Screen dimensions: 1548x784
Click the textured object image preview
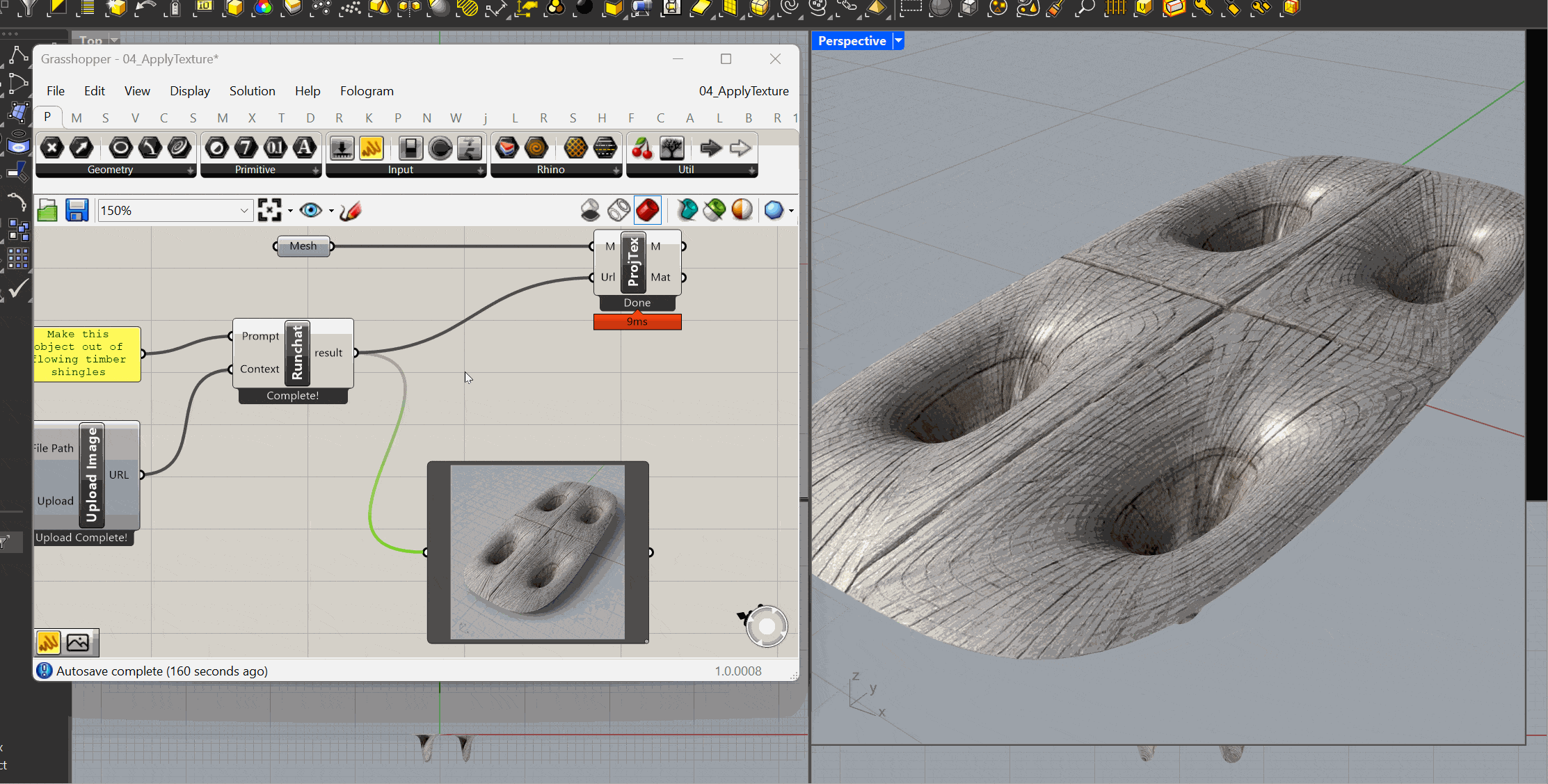point(538,552)
